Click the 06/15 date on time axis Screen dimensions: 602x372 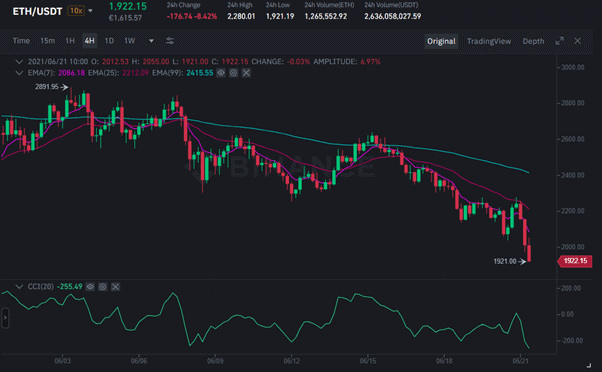[x=368, y=361]
